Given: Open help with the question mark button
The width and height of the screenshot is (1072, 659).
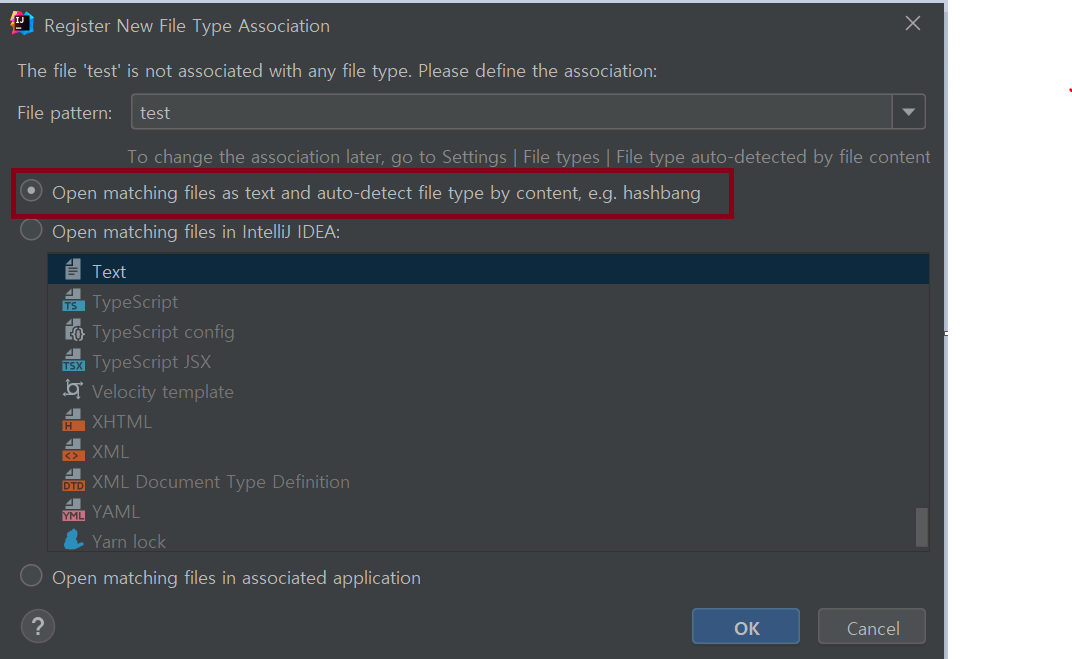Looking at the screenshot, I should point(38,626).
